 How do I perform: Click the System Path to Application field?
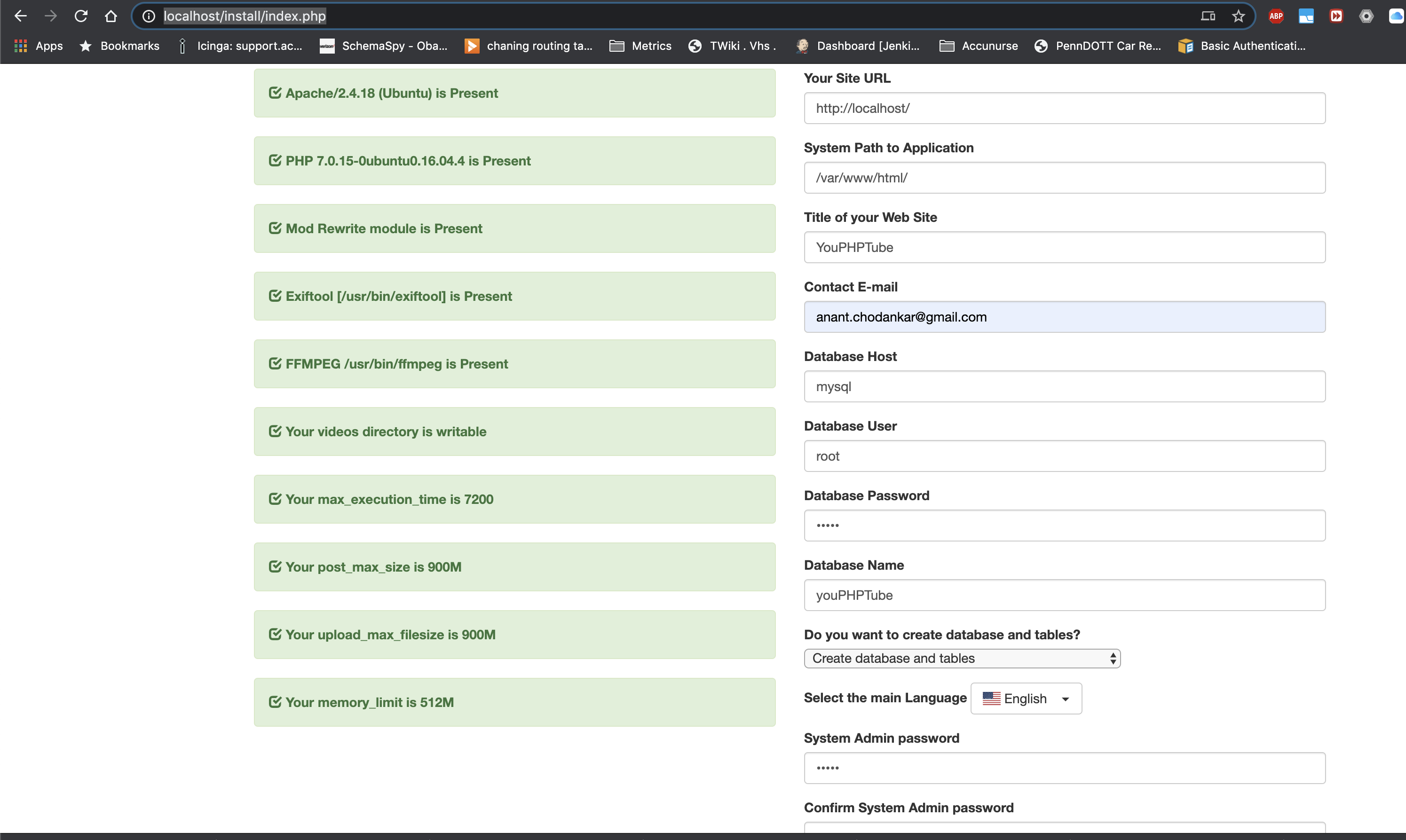tap(1064, 178)
